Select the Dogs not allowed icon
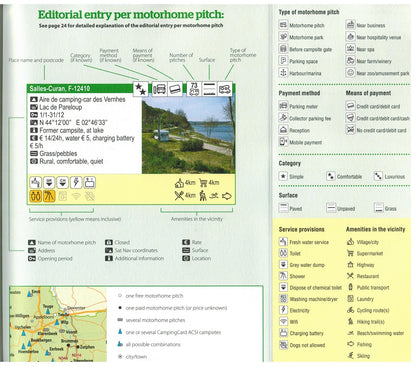 coord(283,345)
